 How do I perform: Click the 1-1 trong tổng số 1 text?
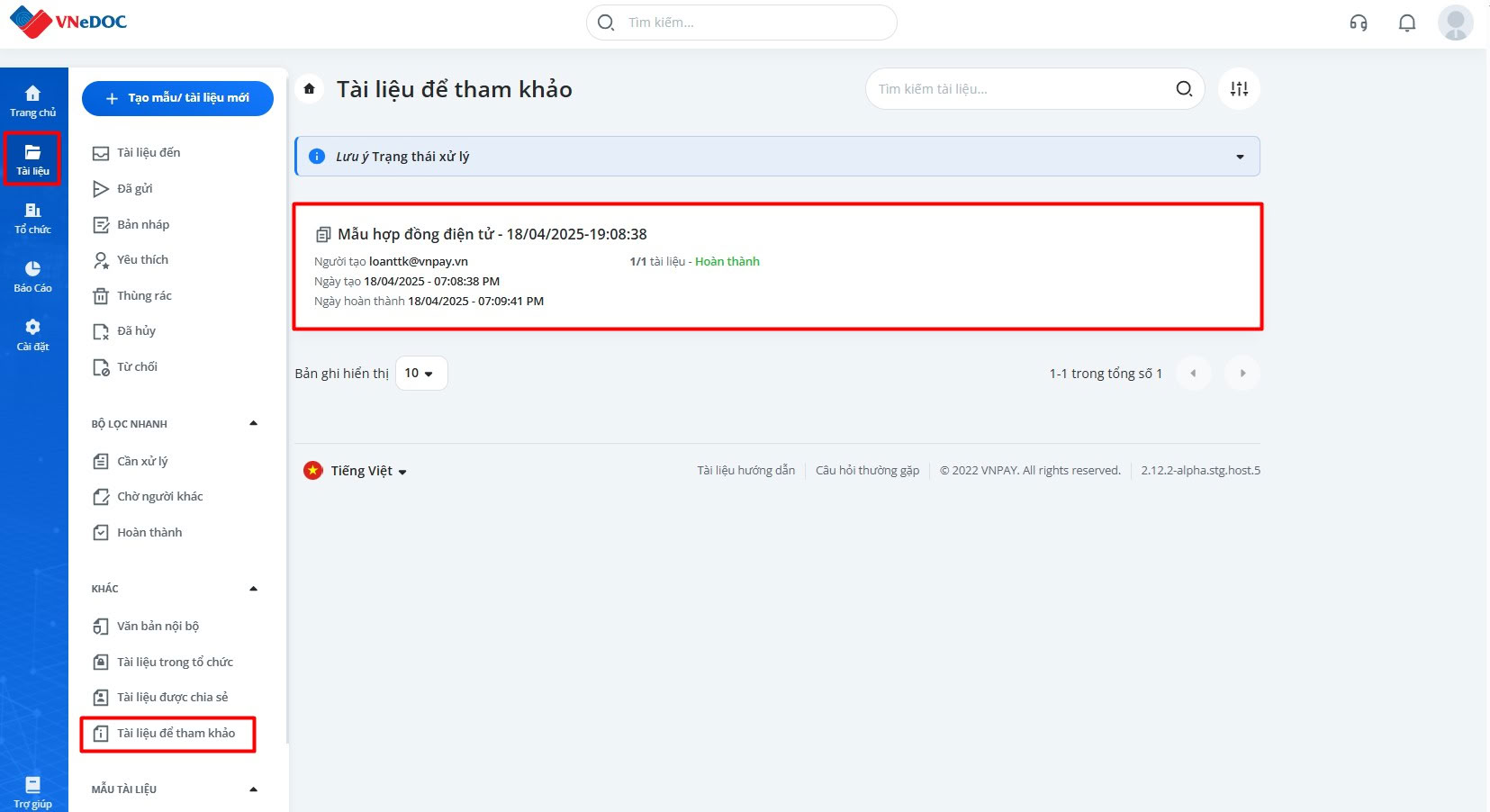coord(1106,374)
